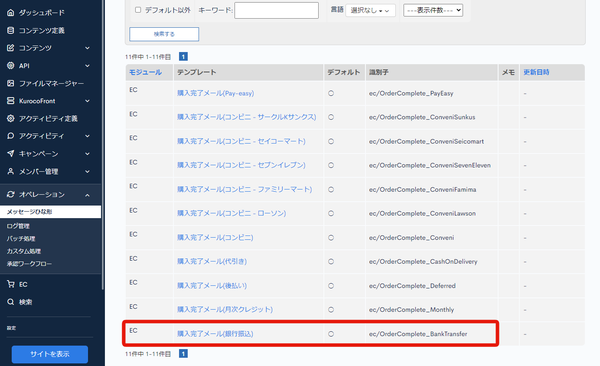This screenshot has height=366, width=600.
Task: Click page 1 in bottom pagination
Action: [183, 354]
